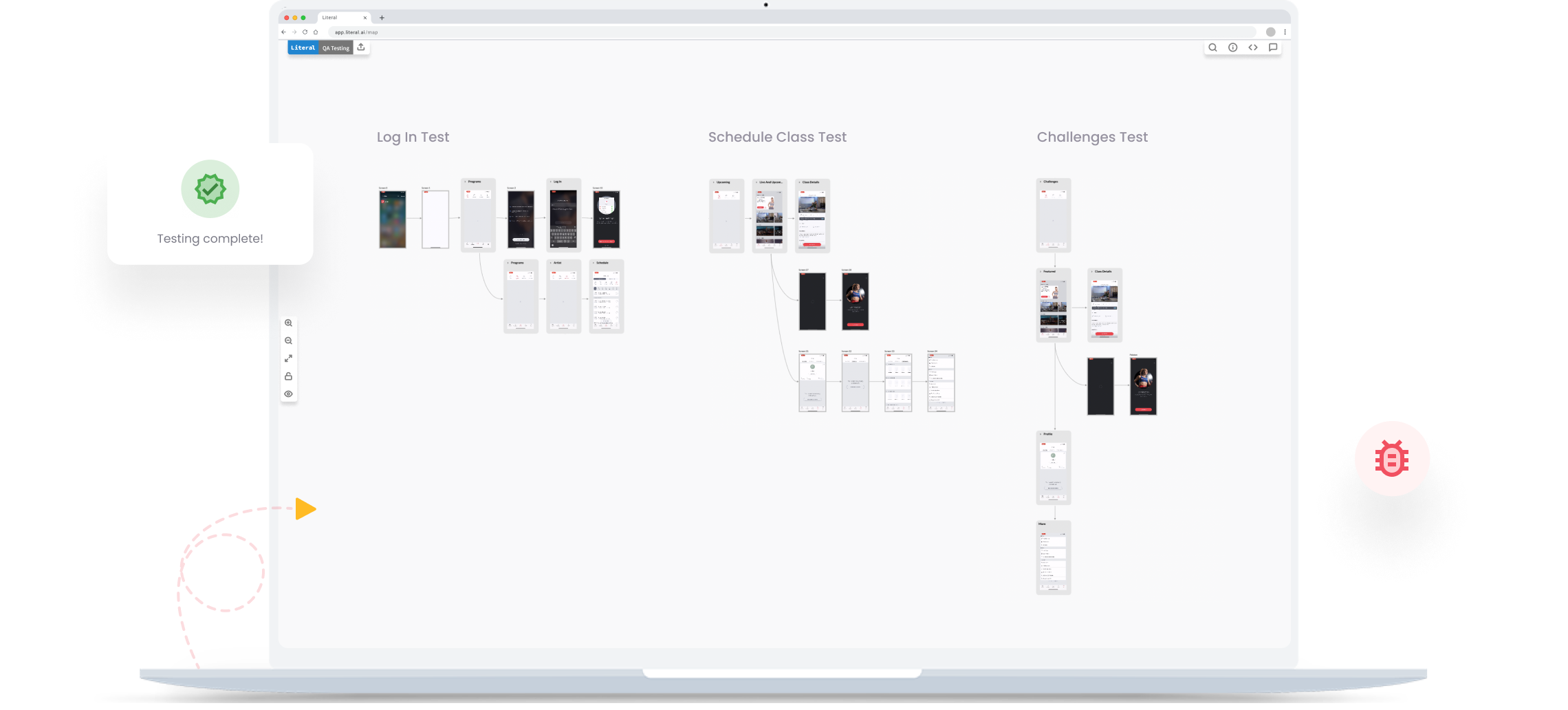1568x710 pixels.
Task: Click the share/export upload icon
Action: click(361, 47)
